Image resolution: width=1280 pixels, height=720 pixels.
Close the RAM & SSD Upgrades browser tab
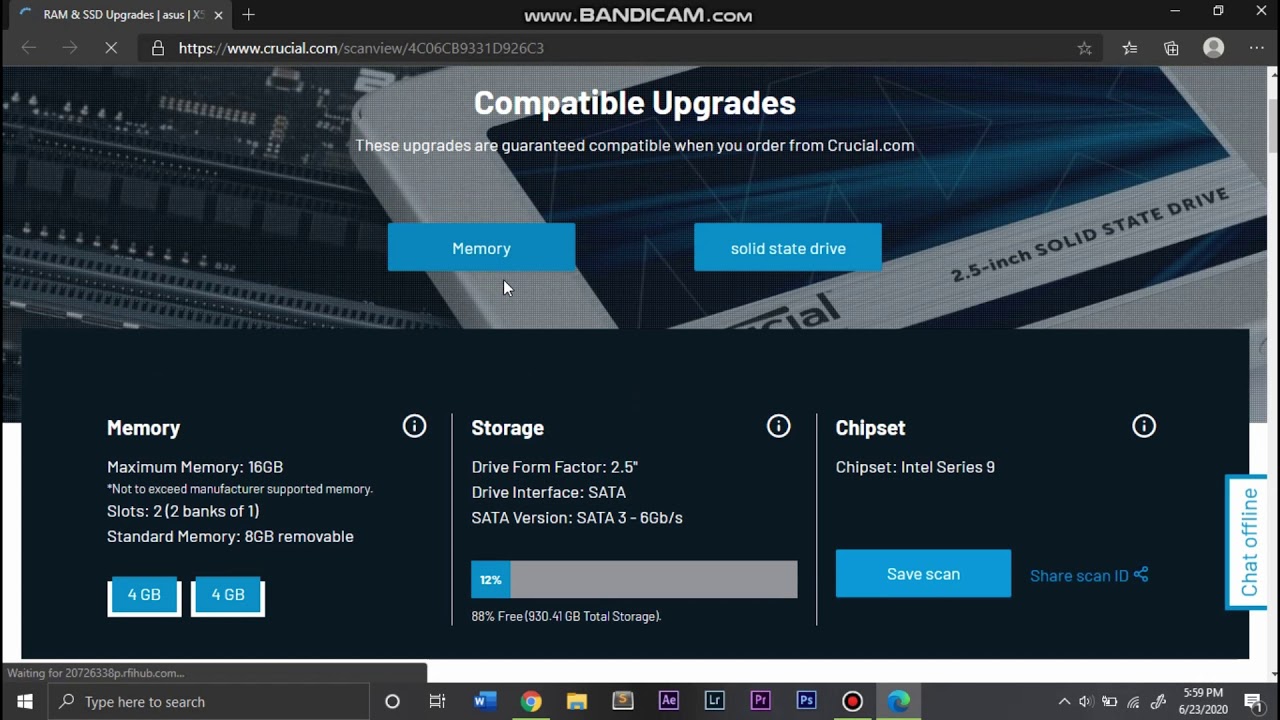pyautogui.click(x=218, y=15)
